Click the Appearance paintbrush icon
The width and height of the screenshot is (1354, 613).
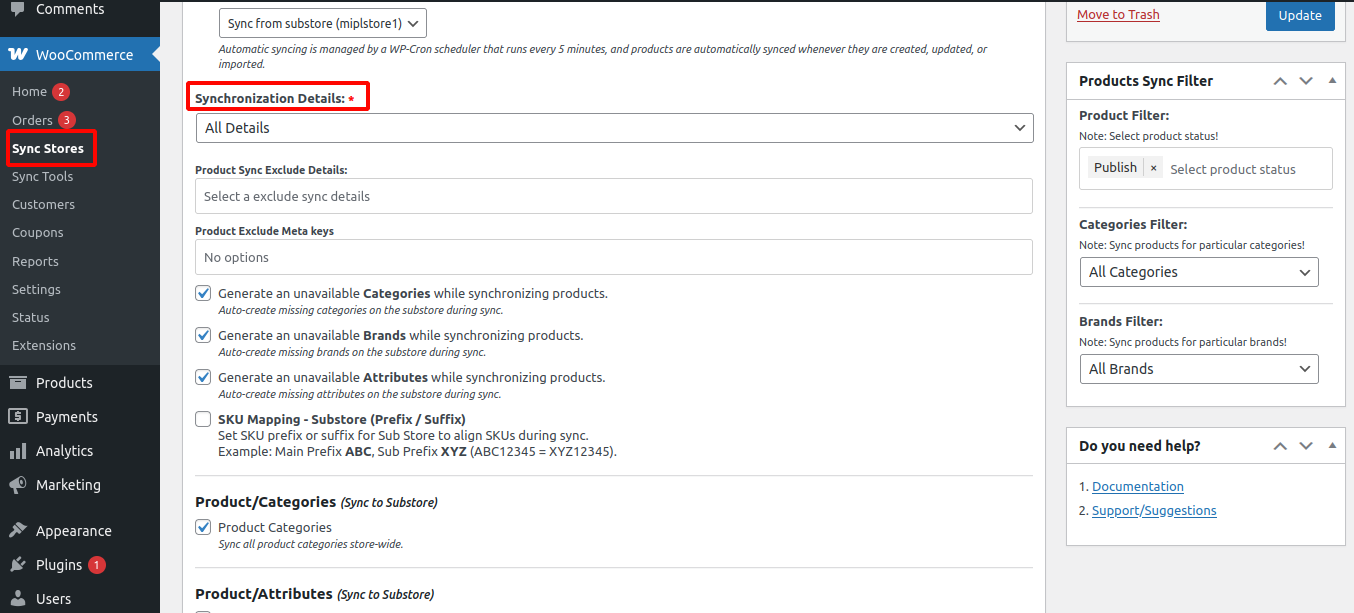[x=18, y=531]
